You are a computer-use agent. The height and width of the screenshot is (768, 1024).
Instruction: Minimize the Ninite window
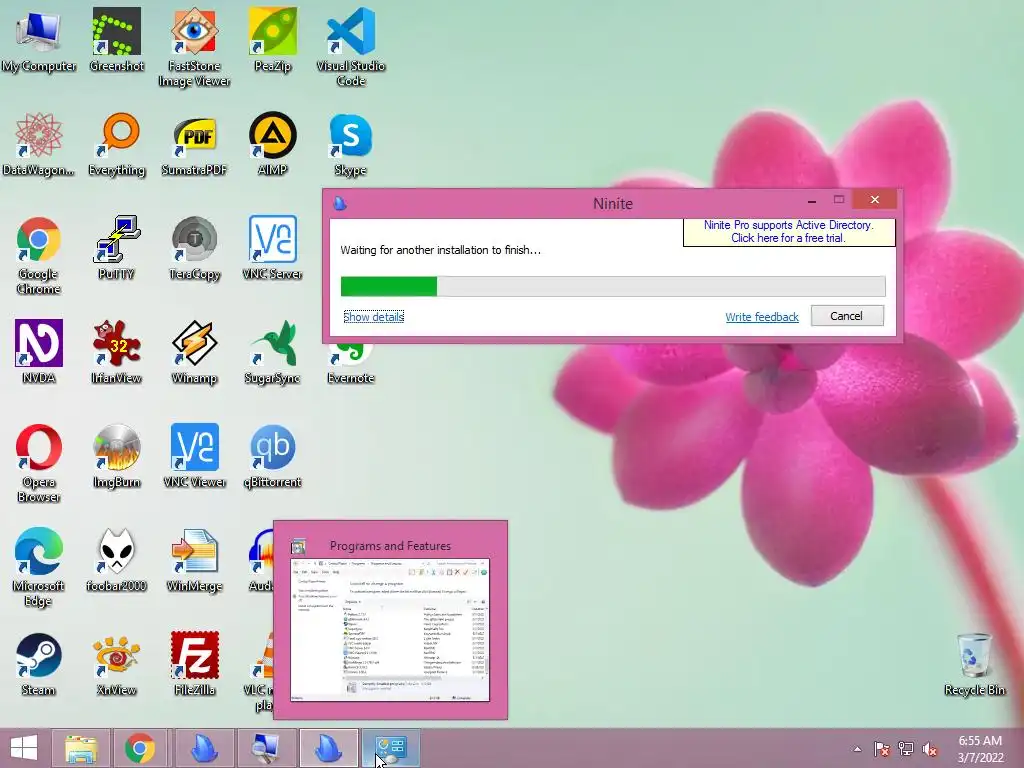tap(812, 200)
